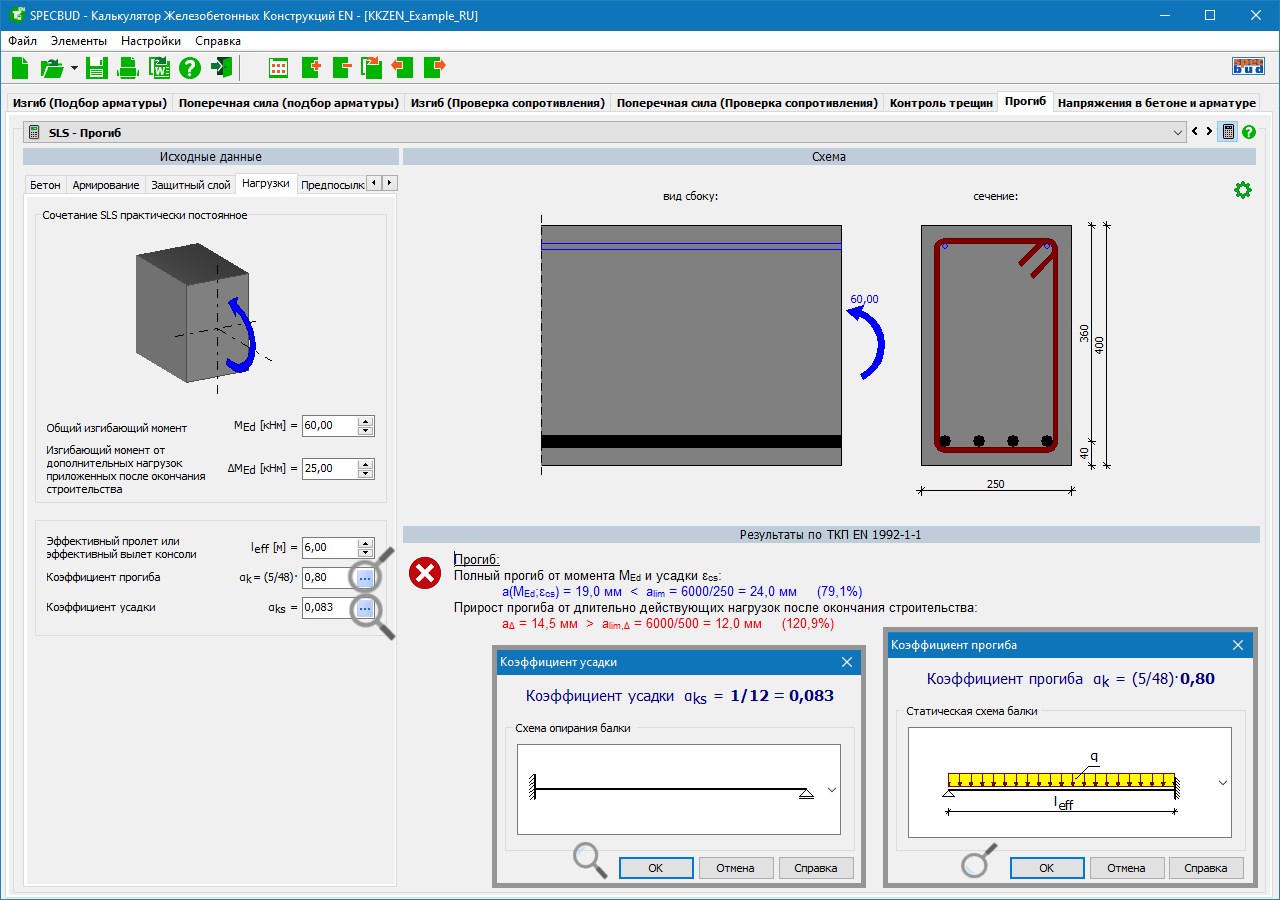Print using the toolbar printer icon
Screen dimensions: 1280x900
(128, 68)
